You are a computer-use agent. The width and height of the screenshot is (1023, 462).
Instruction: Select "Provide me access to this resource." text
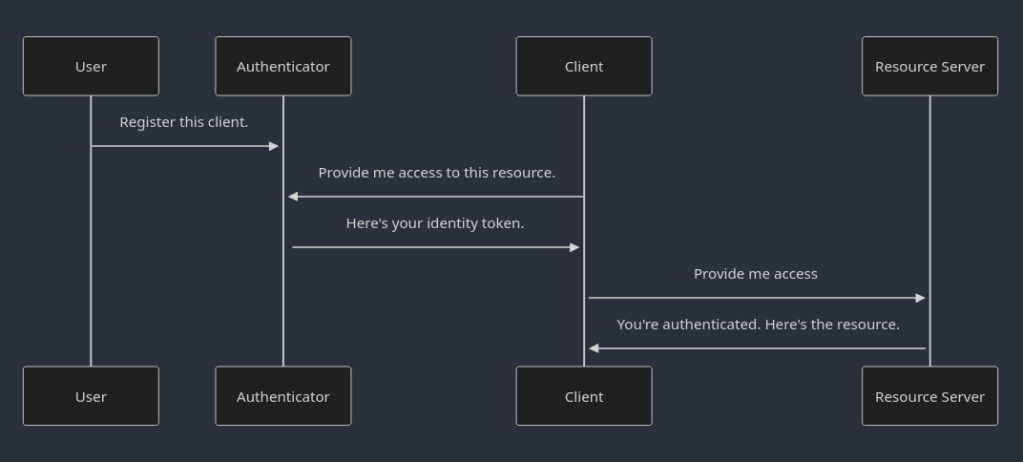[x=437, y=173]
